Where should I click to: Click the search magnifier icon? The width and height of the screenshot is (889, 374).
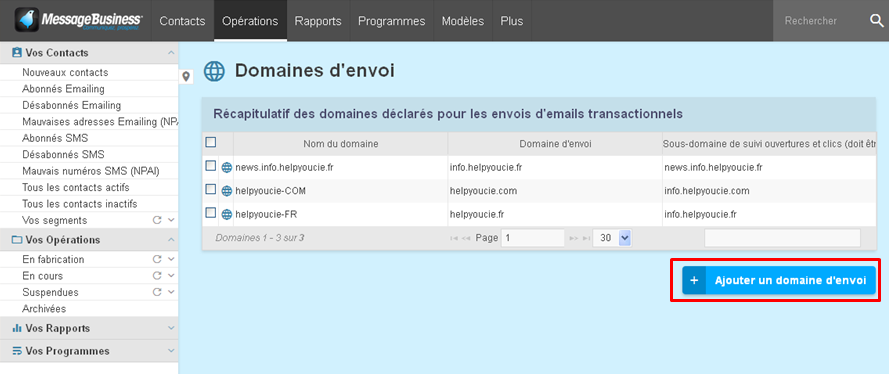tap(877, 20)
